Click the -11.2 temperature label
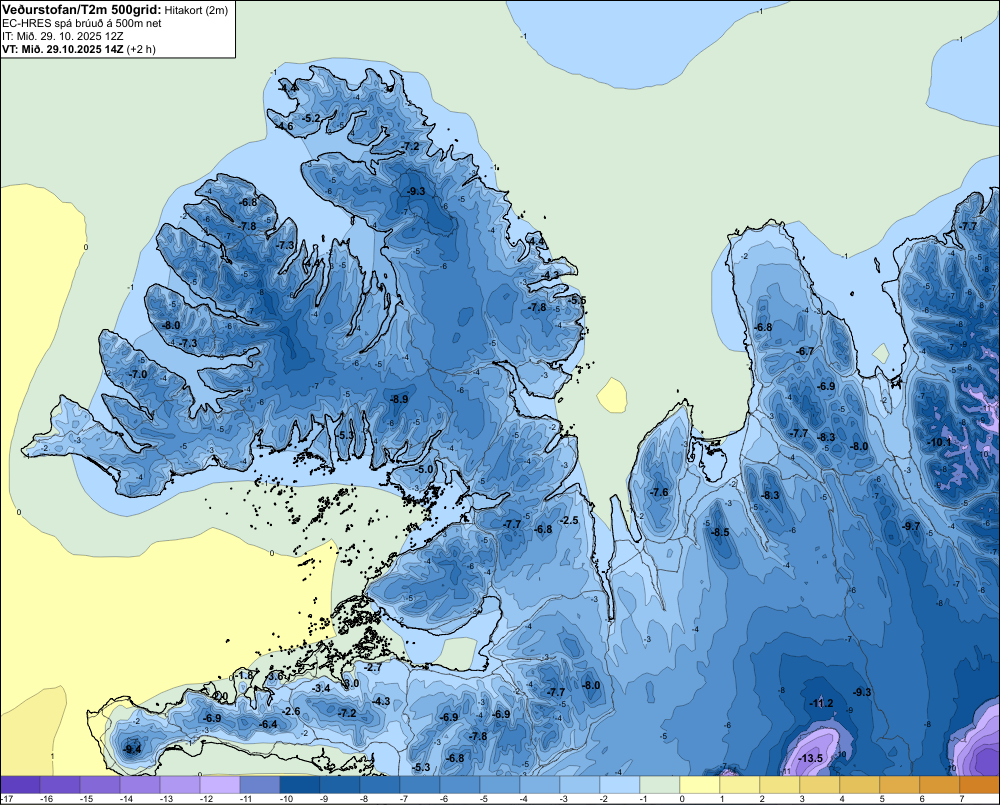This screenshot has width=1000, height=805. [821, 703]
